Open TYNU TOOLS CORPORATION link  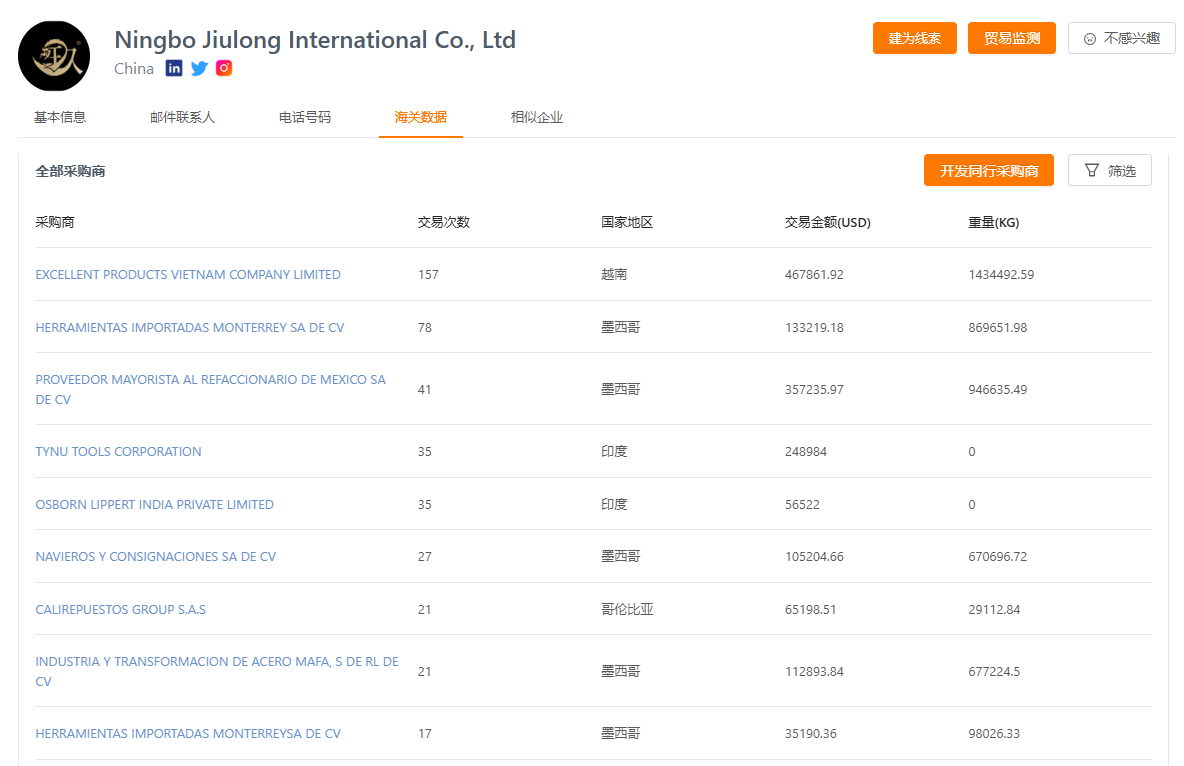click(119, 451)
